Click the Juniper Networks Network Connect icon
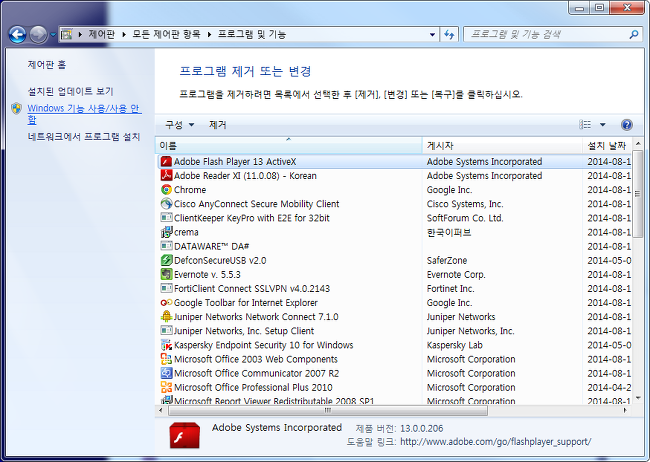 pyautogui.click(x=166, y=316)
